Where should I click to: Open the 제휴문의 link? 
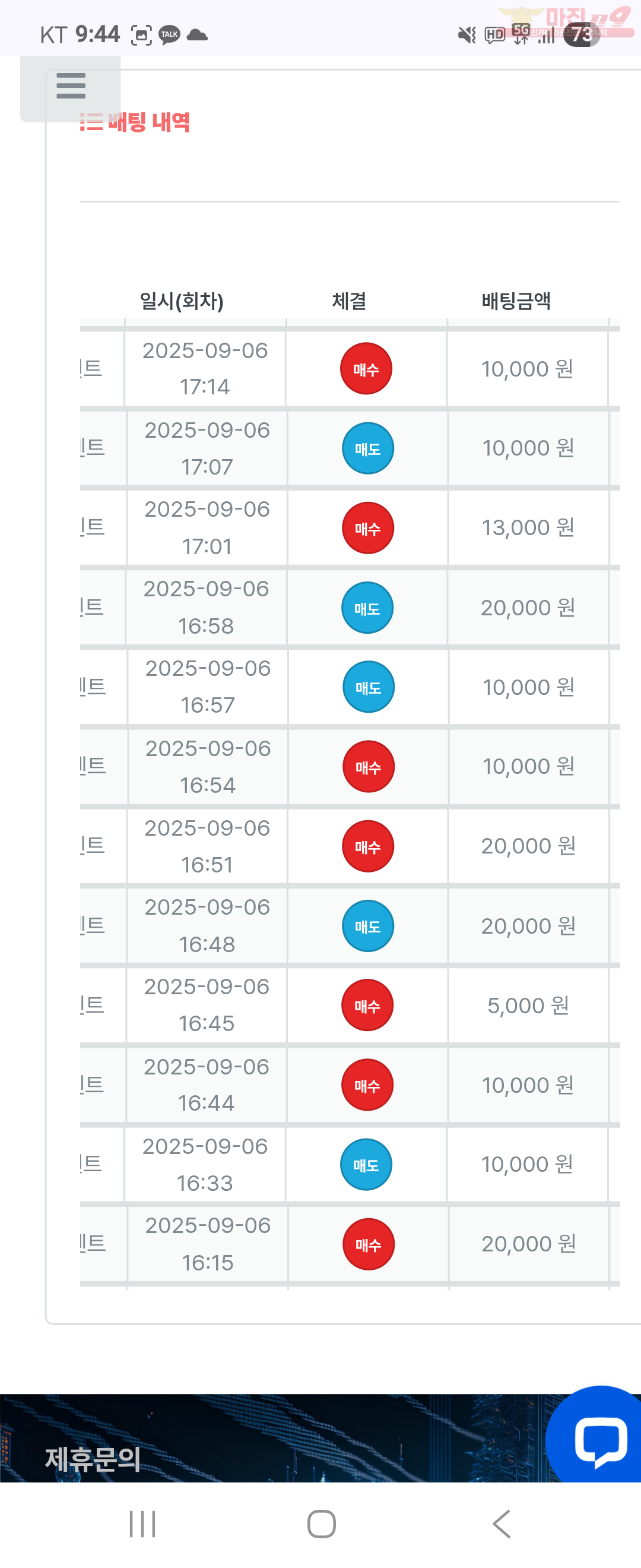[93, 1459]
